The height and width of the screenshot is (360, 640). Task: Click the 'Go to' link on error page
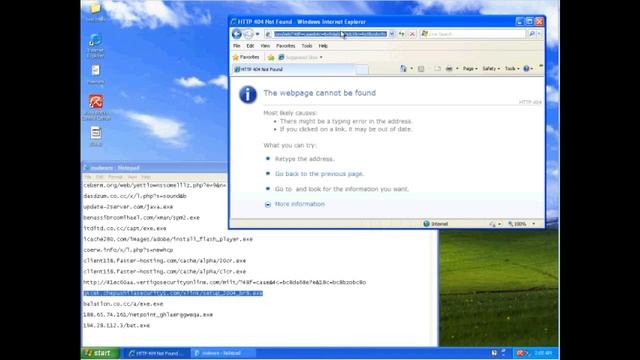coord(283,189)
